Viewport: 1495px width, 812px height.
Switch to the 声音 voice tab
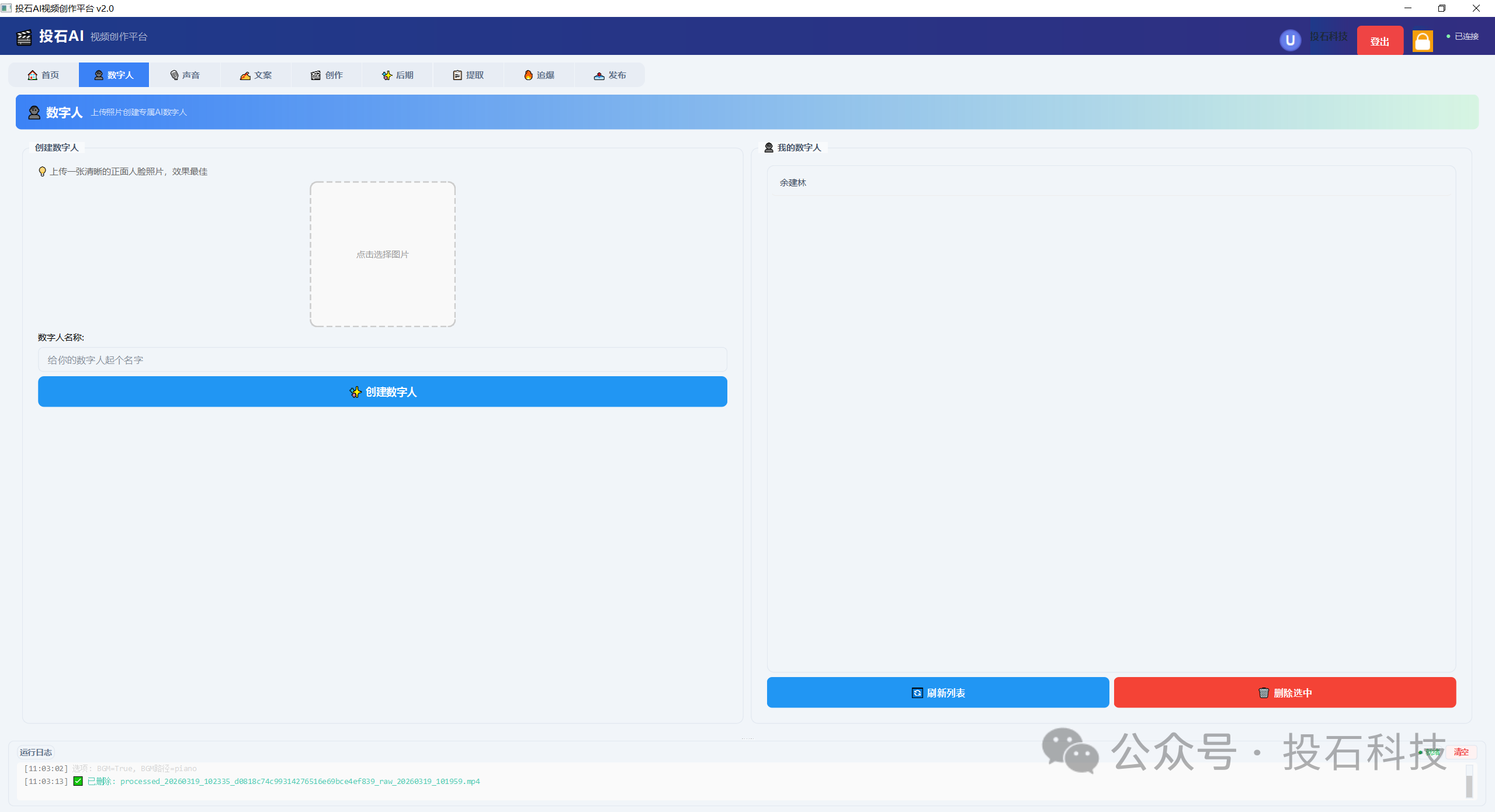(x=185, y=75)
